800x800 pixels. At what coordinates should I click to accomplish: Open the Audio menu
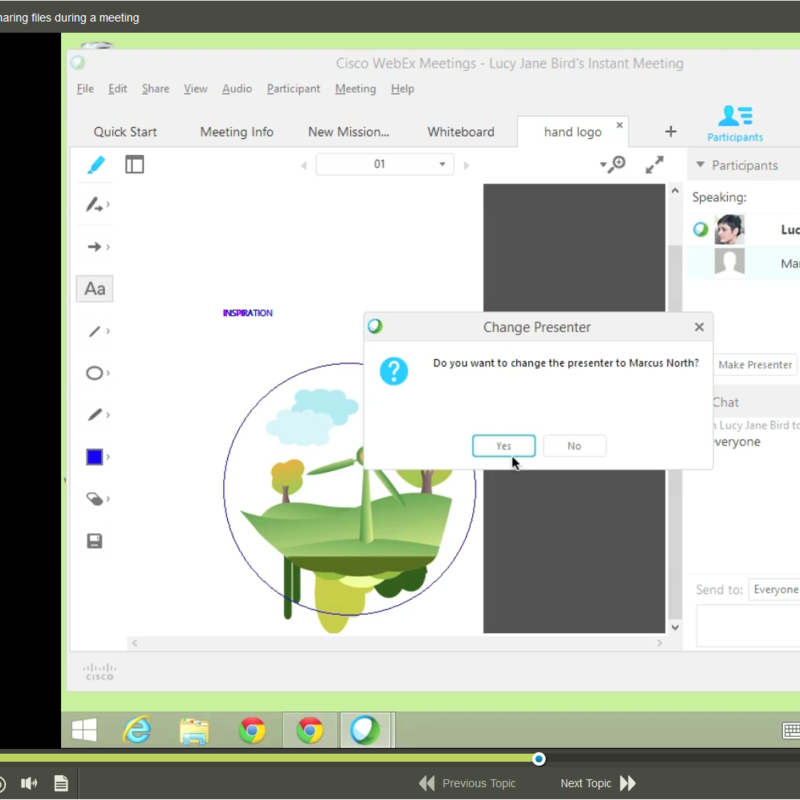pyautogui.click(x=237, y=89)
